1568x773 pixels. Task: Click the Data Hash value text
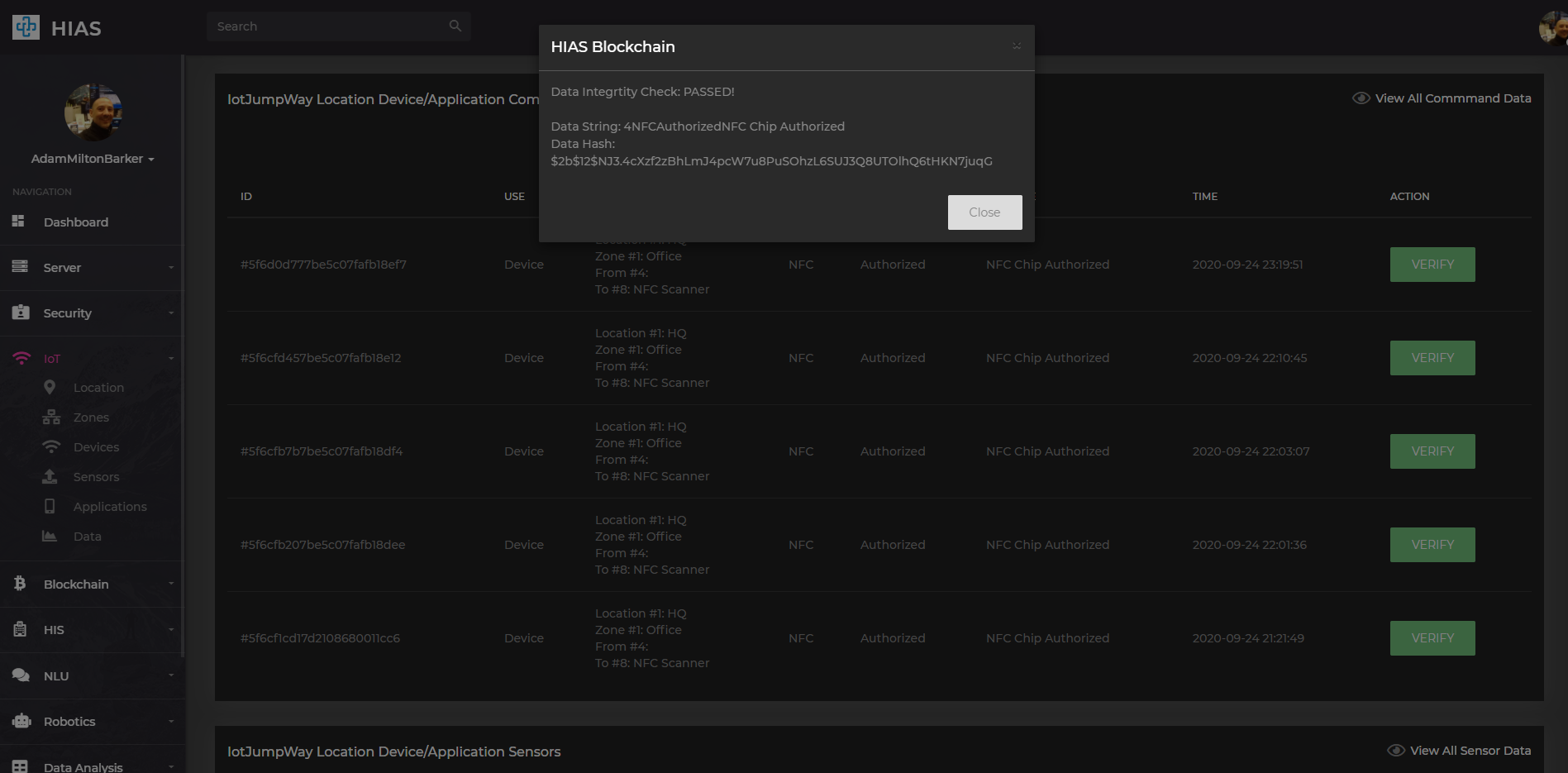pyautogui.click(x=771, y=161)
